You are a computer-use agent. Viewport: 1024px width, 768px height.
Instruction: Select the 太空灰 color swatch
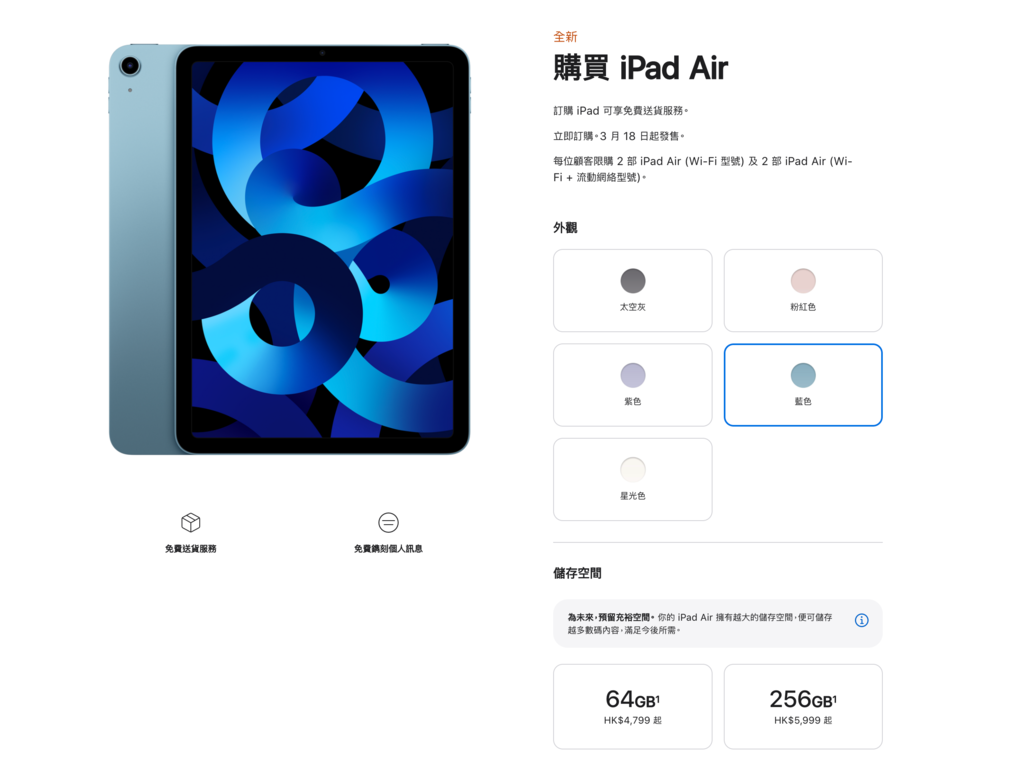pos(633,281)
